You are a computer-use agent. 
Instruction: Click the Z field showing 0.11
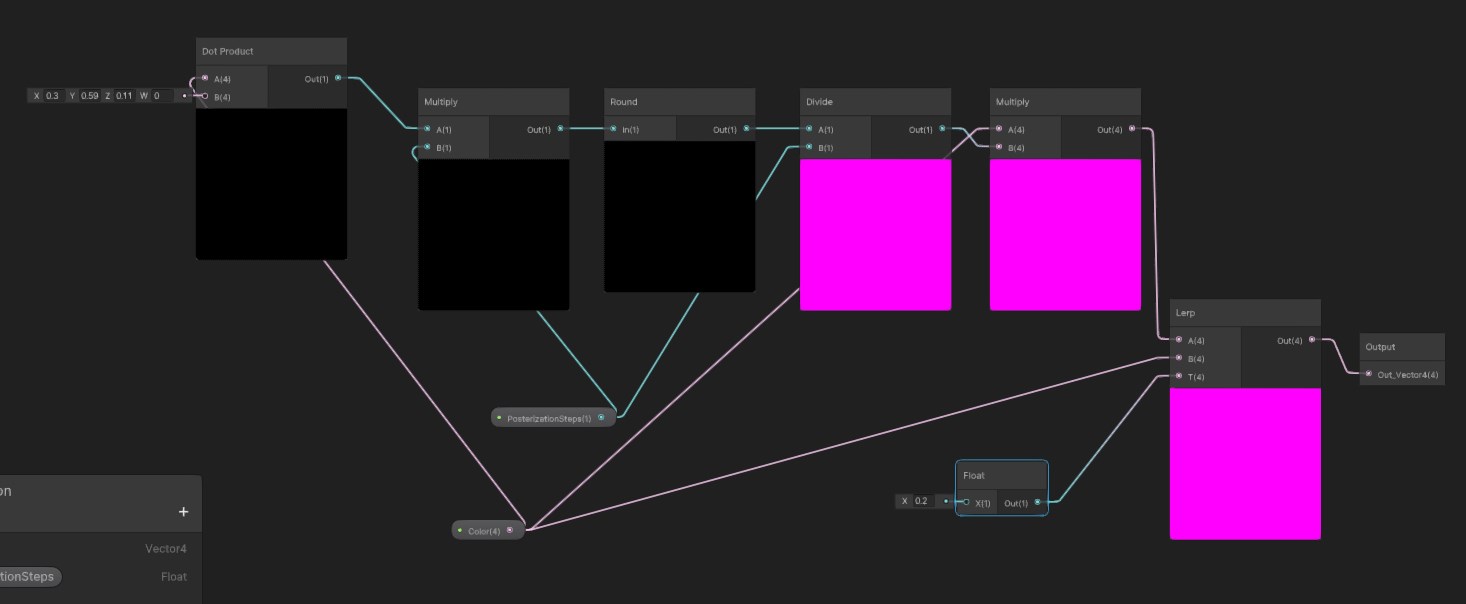coord(124,96)
